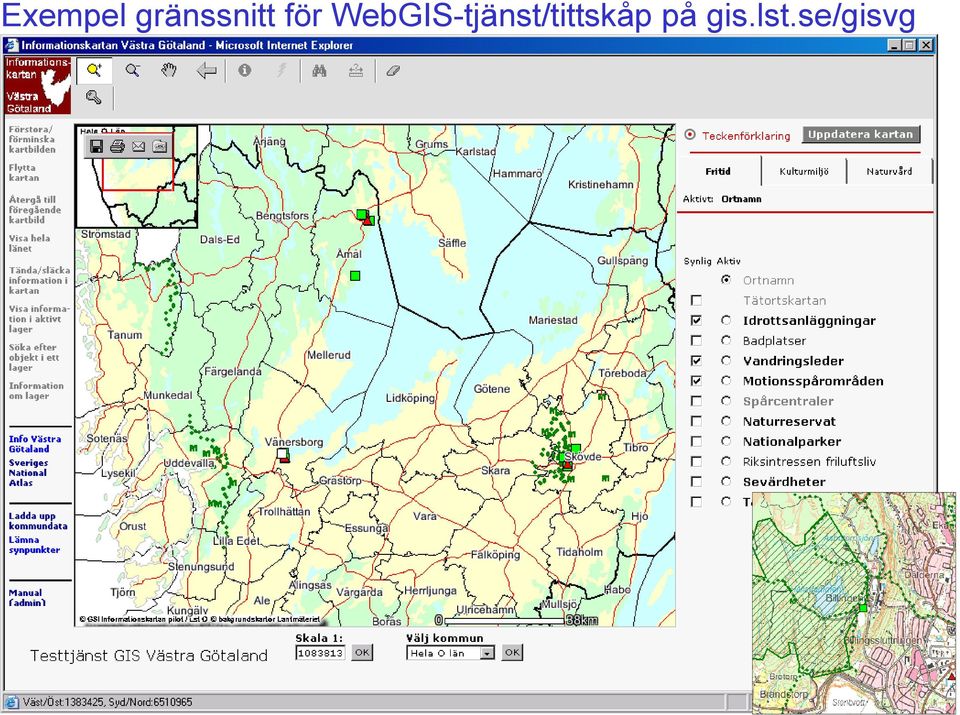
Task: Click the Informationskartan Västra Götaland logo
Action: [38, 85]
